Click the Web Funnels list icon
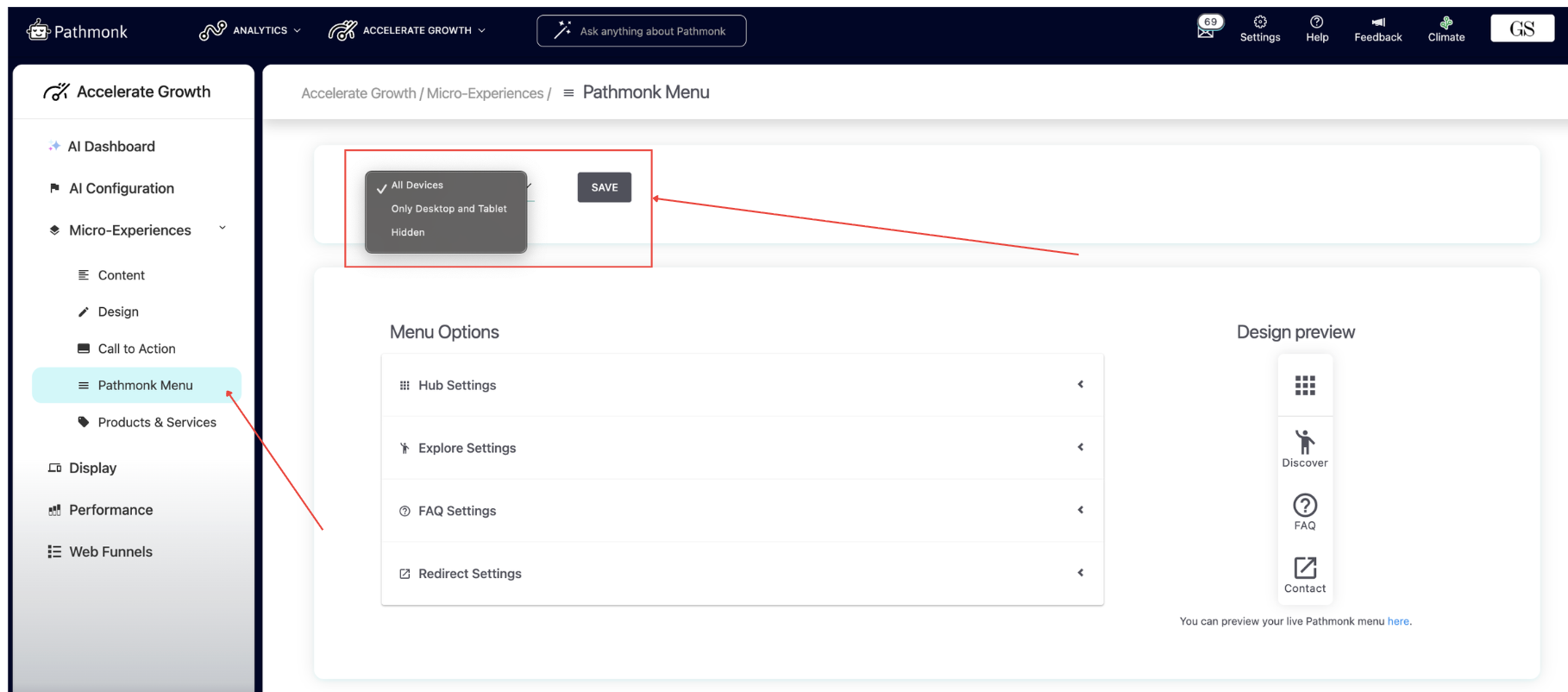Screen dimensions: 1568x692 (x=54, y=552)
